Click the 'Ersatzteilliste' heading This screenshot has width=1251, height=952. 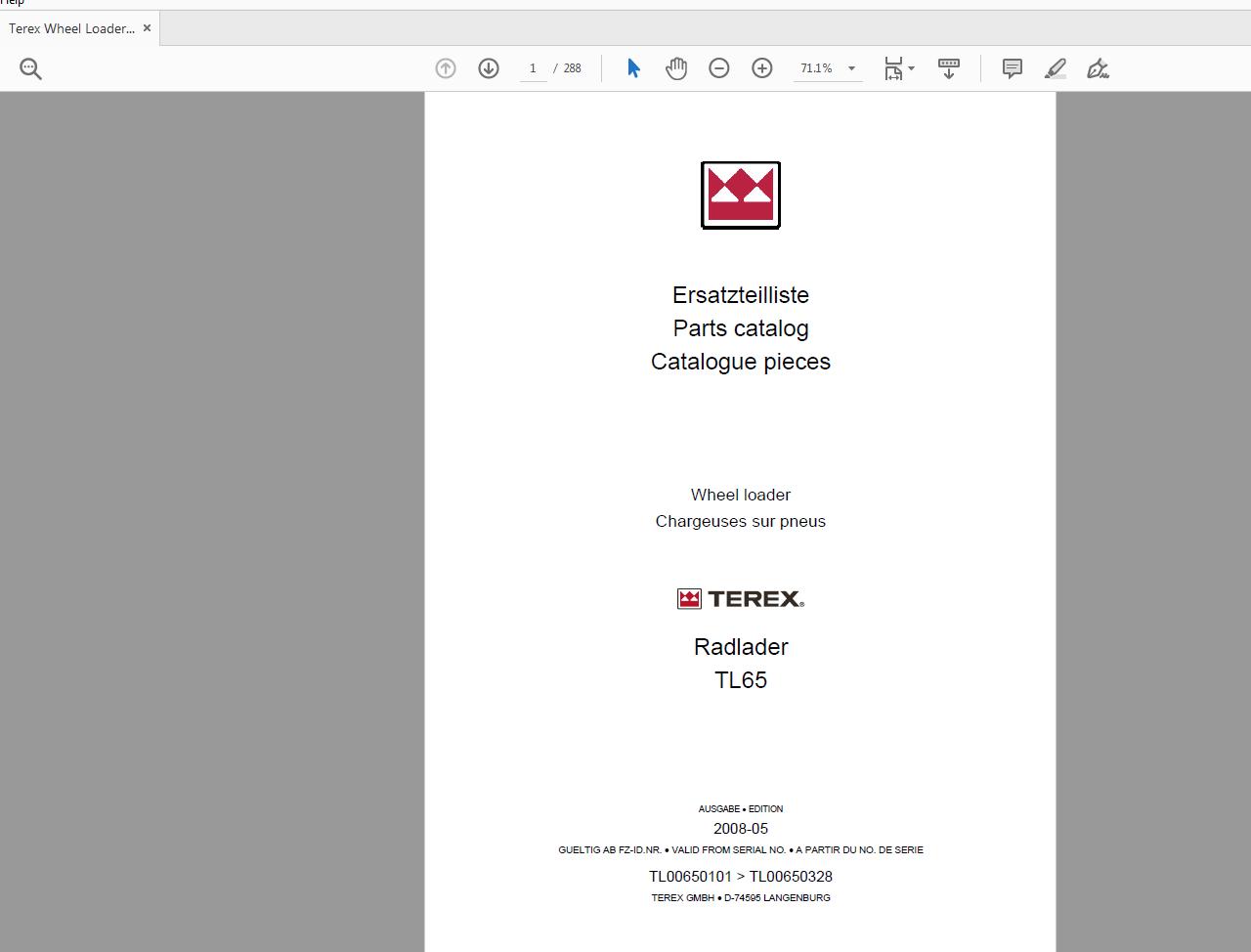(x=741, y=295)
